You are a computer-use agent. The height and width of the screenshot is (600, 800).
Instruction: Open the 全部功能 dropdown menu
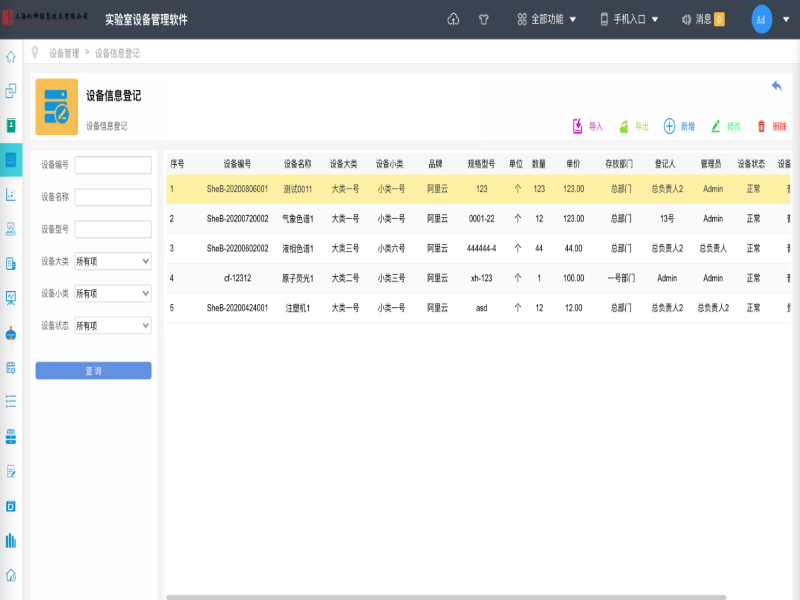click(x=546, y=19)
